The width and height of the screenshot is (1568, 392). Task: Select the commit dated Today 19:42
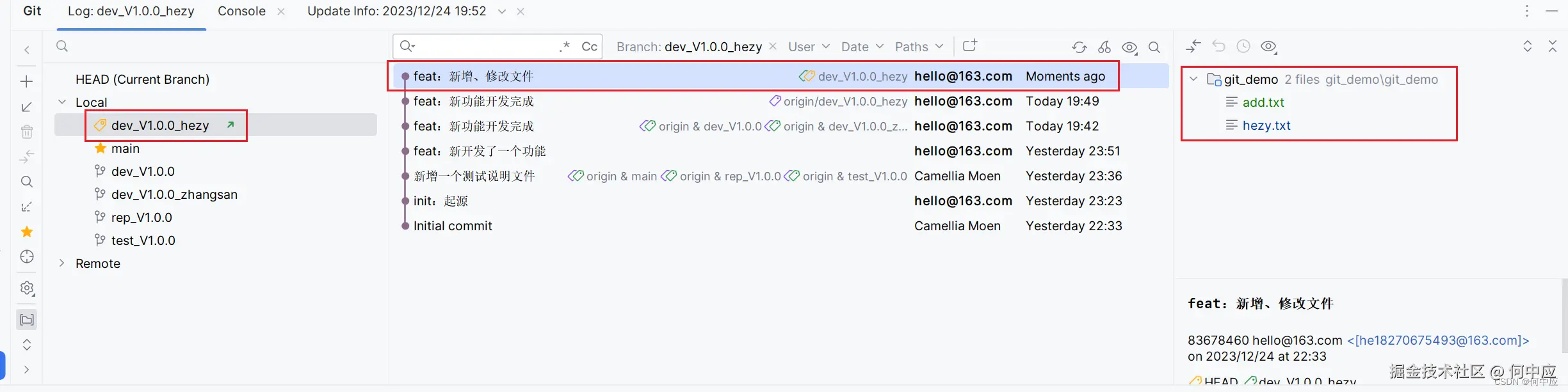point(780,126)
